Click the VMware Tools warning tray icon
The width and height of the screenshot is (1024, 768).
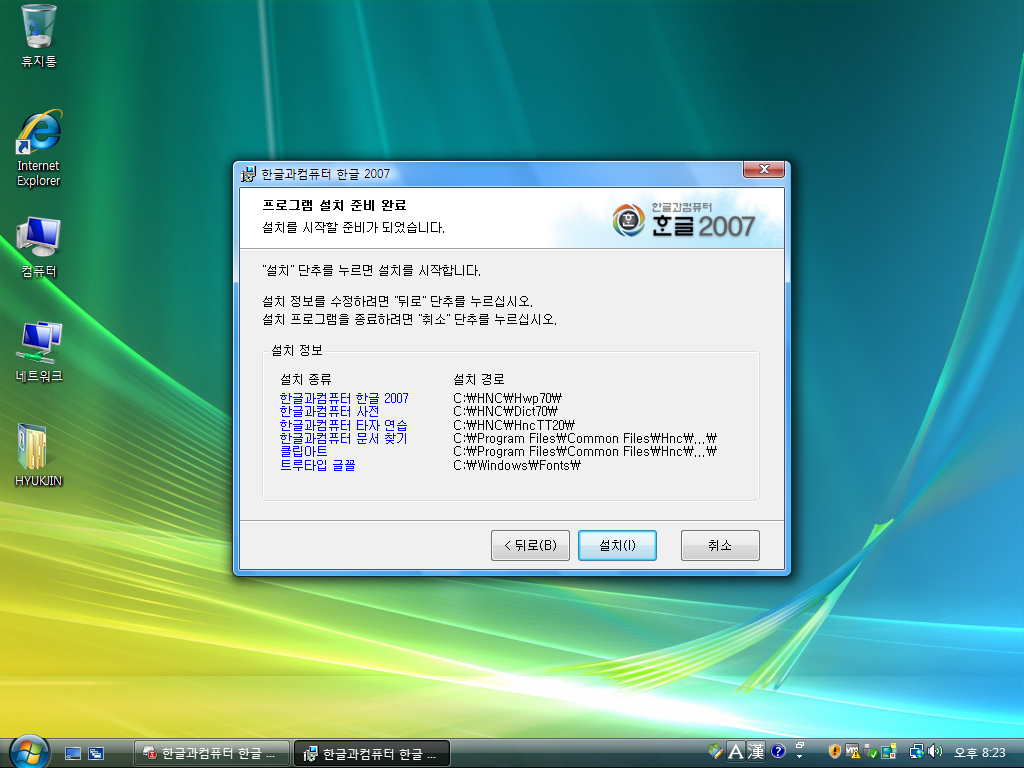(x=852, y=752)
